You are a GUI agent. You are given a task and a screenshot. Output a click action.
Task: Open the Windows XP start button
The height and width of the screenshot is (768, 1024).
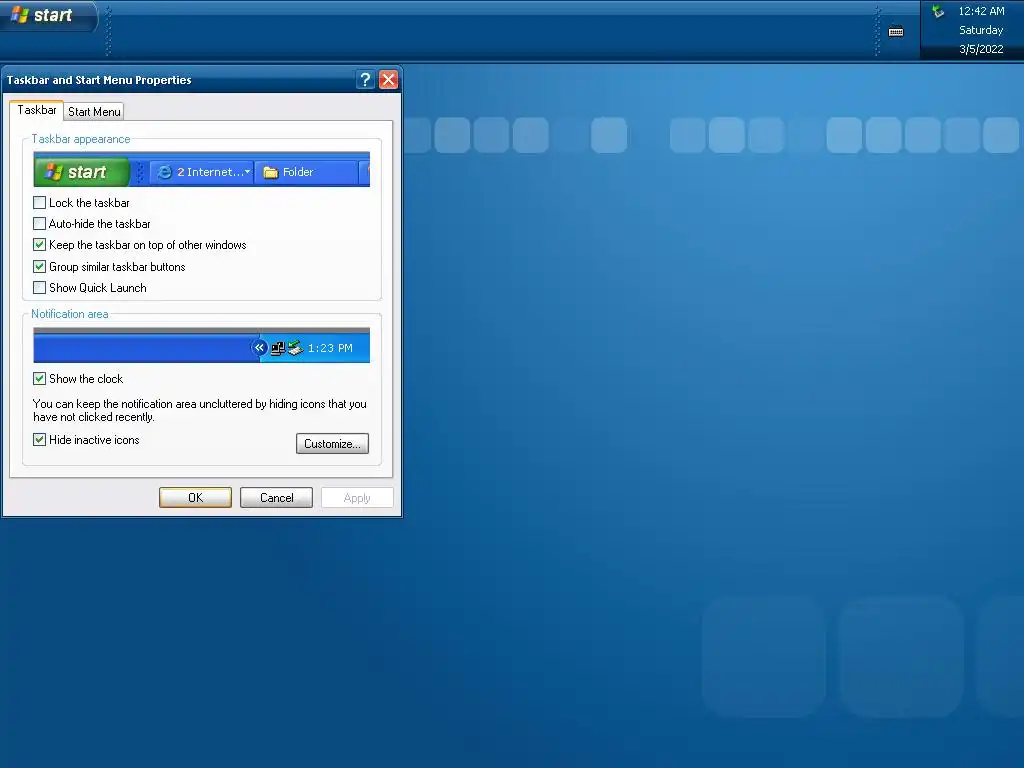pyautogui.click(x=48, y=15)
